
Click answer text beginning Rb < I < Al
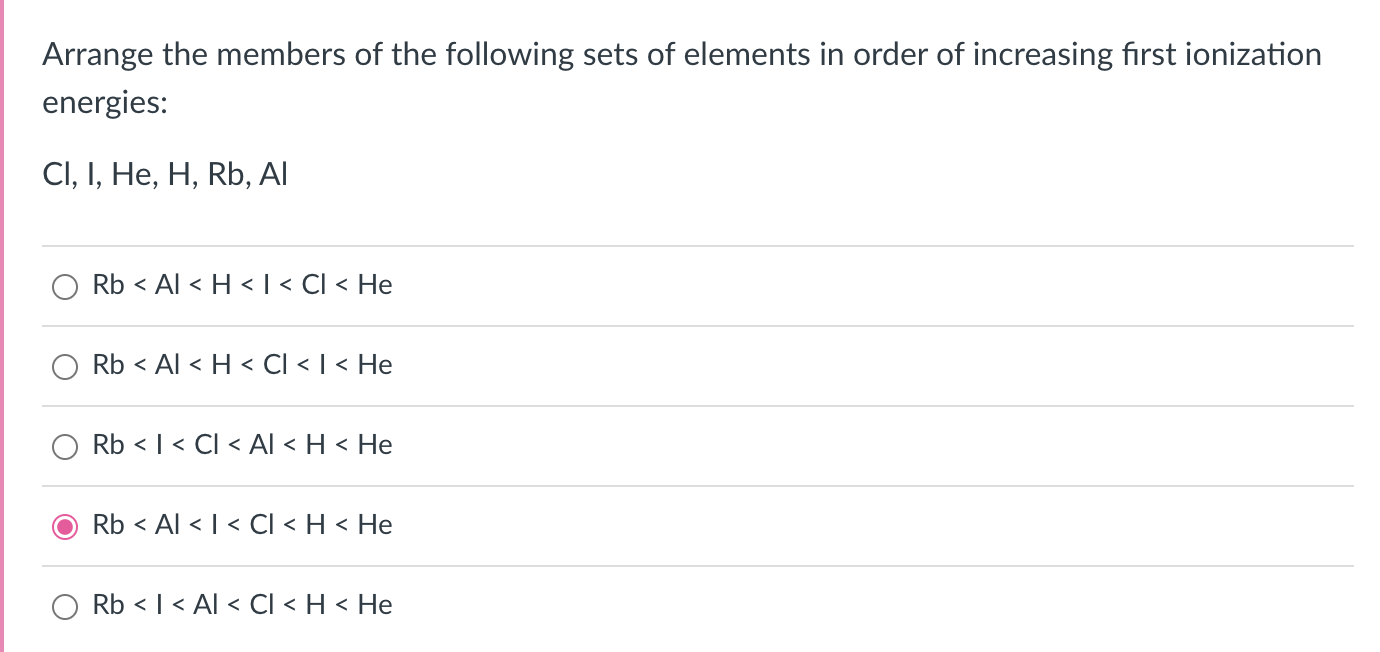pos(242,606)
